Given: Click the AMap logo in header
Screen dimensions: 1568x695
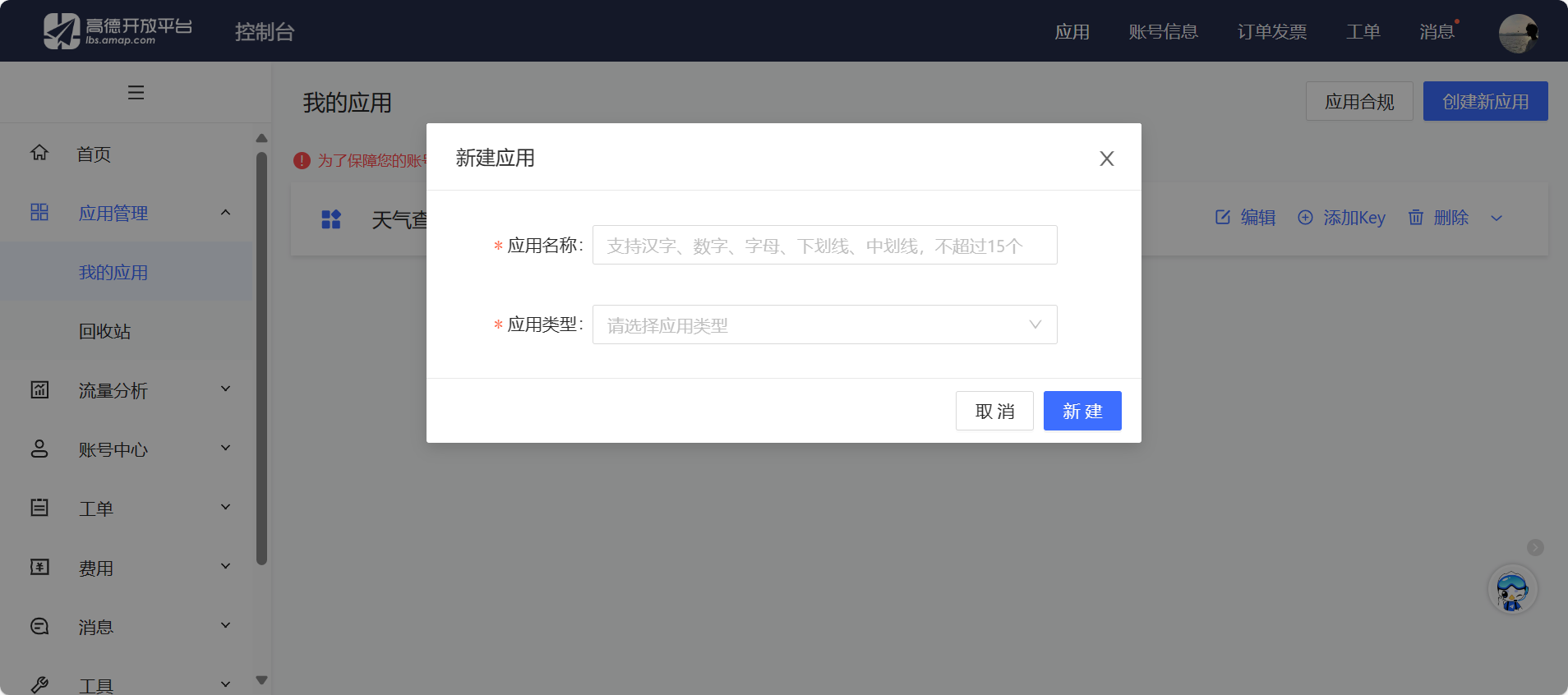Looking at the screenshot, I should (118, 31).
